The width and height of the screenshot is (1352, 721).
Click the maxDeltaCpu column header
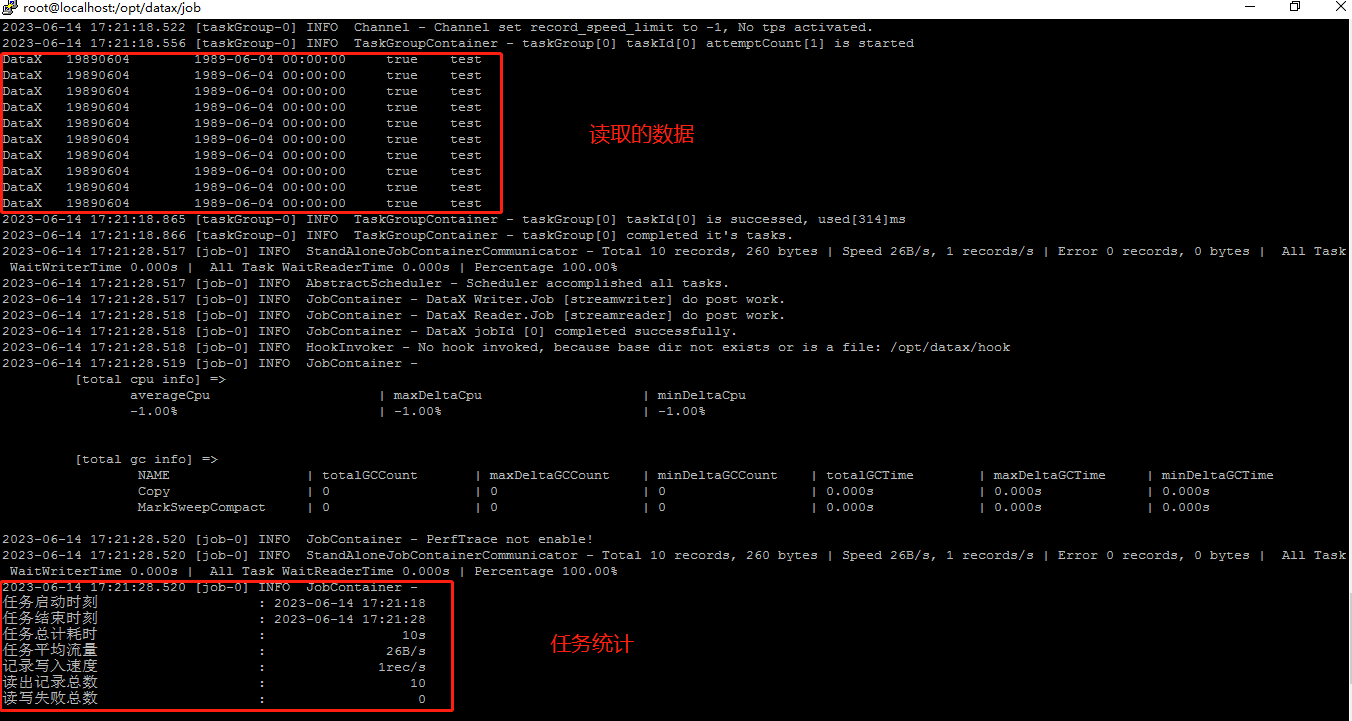click(437, 395)
